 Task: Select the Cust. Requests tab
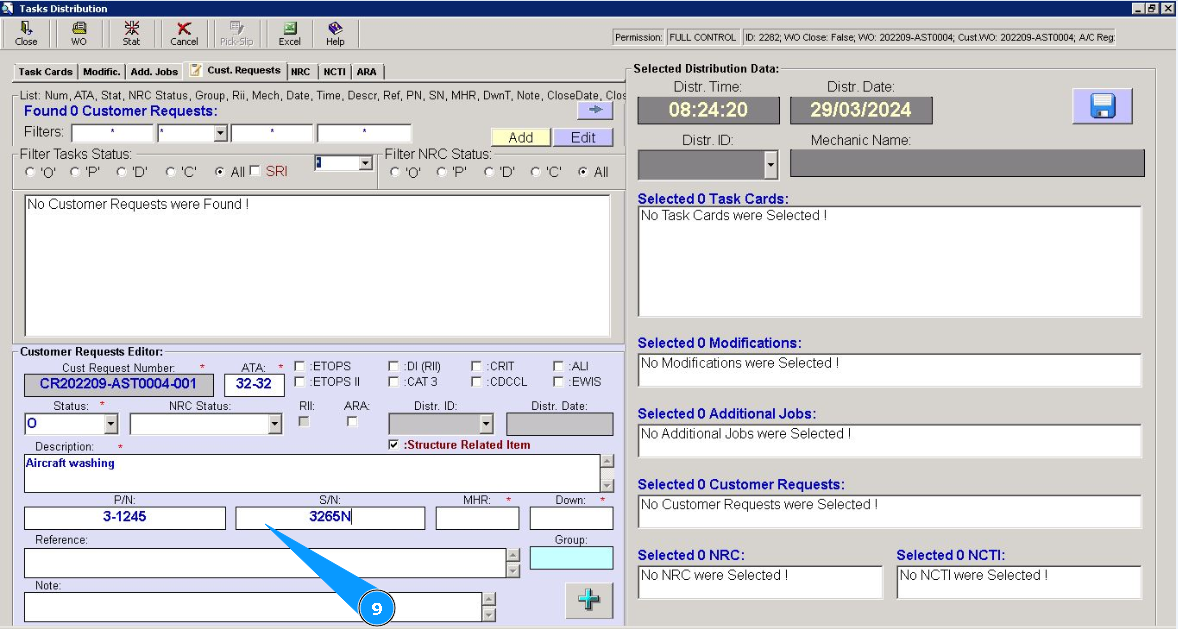pyautogui.click(x=235, y=70)
